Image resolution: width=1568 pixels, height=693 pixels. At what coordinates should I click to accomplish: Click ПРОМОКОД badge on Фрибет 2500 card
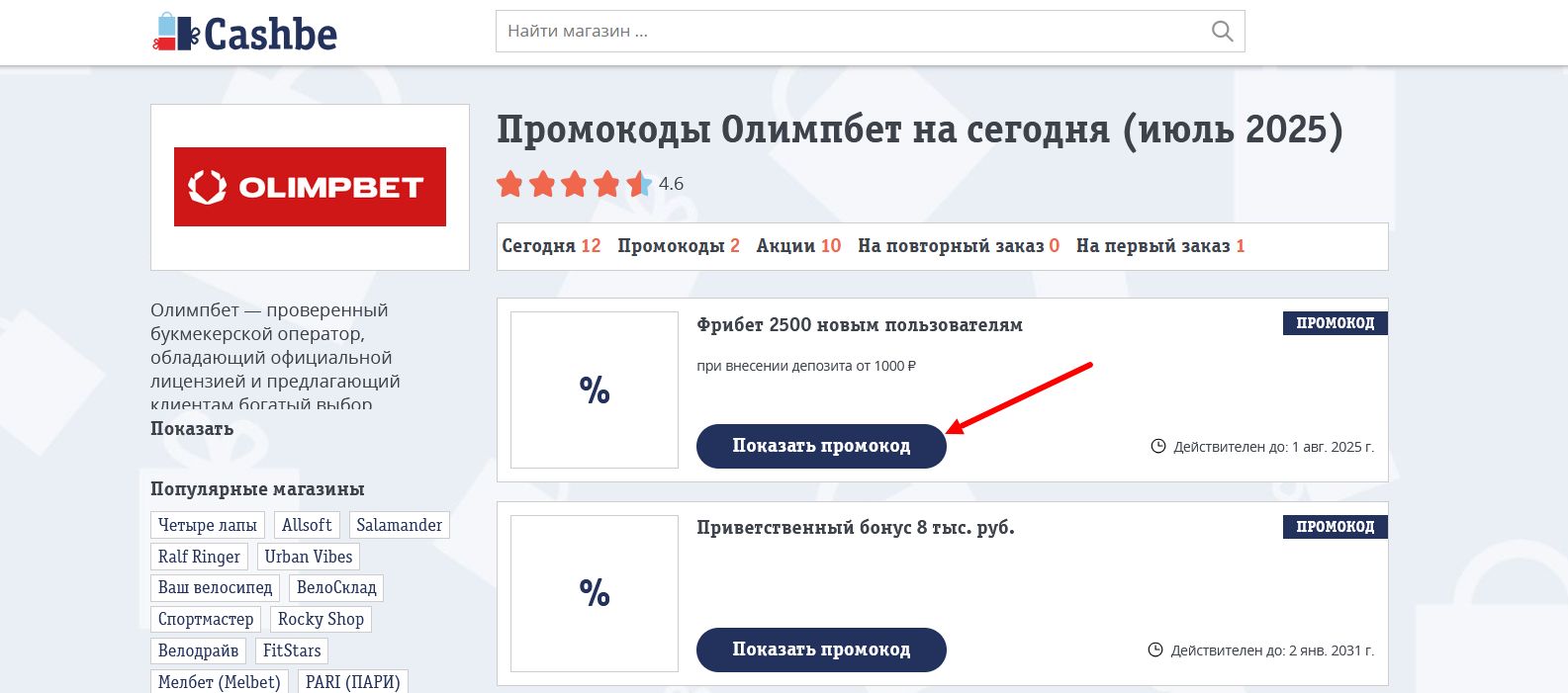(1336, 323)
